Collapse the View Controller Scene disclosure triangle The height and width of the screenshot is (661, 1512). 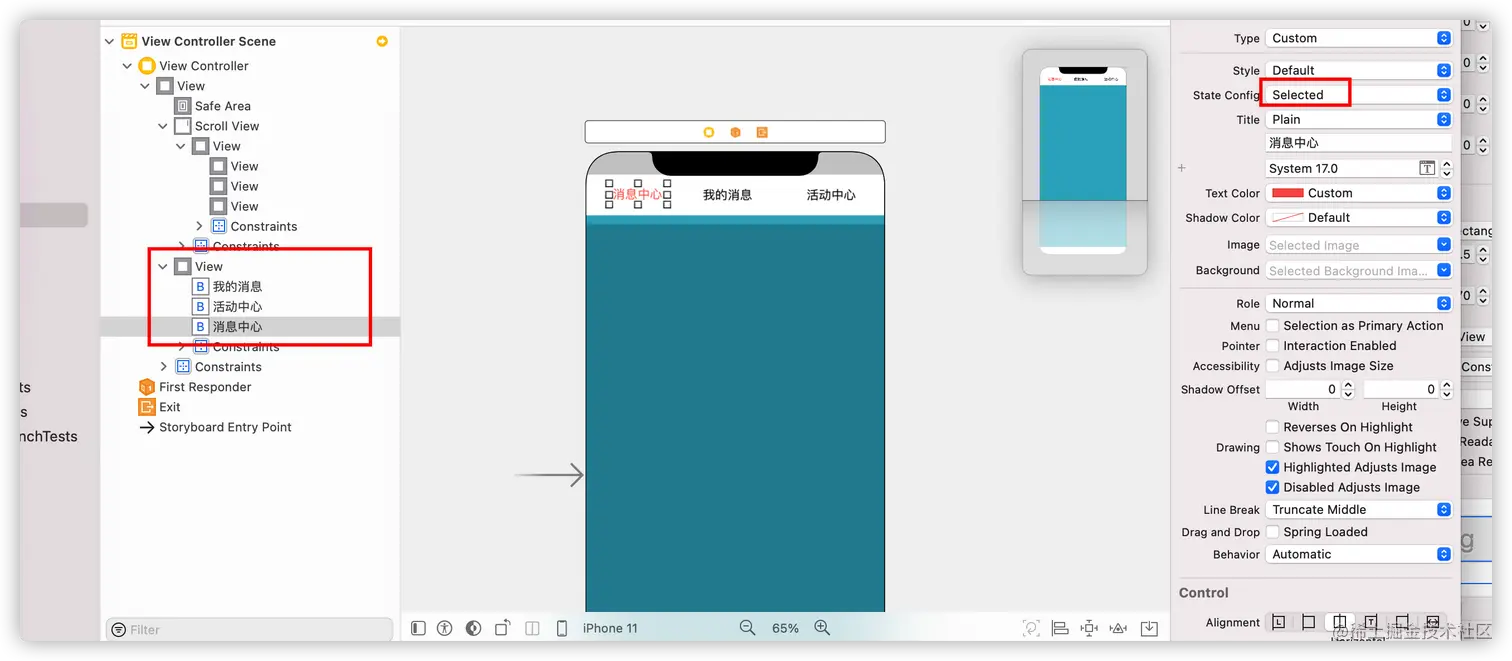click(x=109, y=41)
